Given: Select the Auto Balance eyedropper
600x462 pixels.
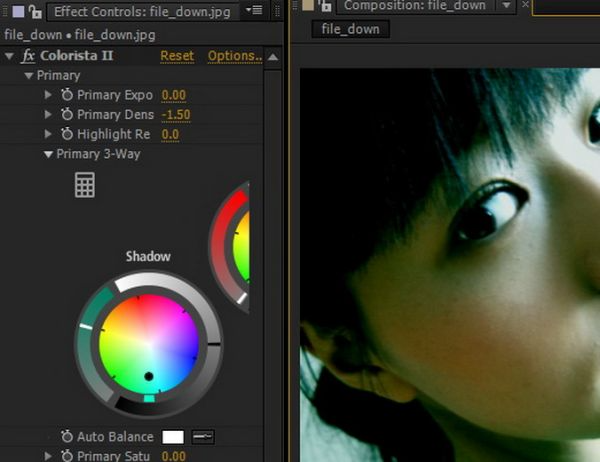Looking at the screenshot, I should pos(203,437).
